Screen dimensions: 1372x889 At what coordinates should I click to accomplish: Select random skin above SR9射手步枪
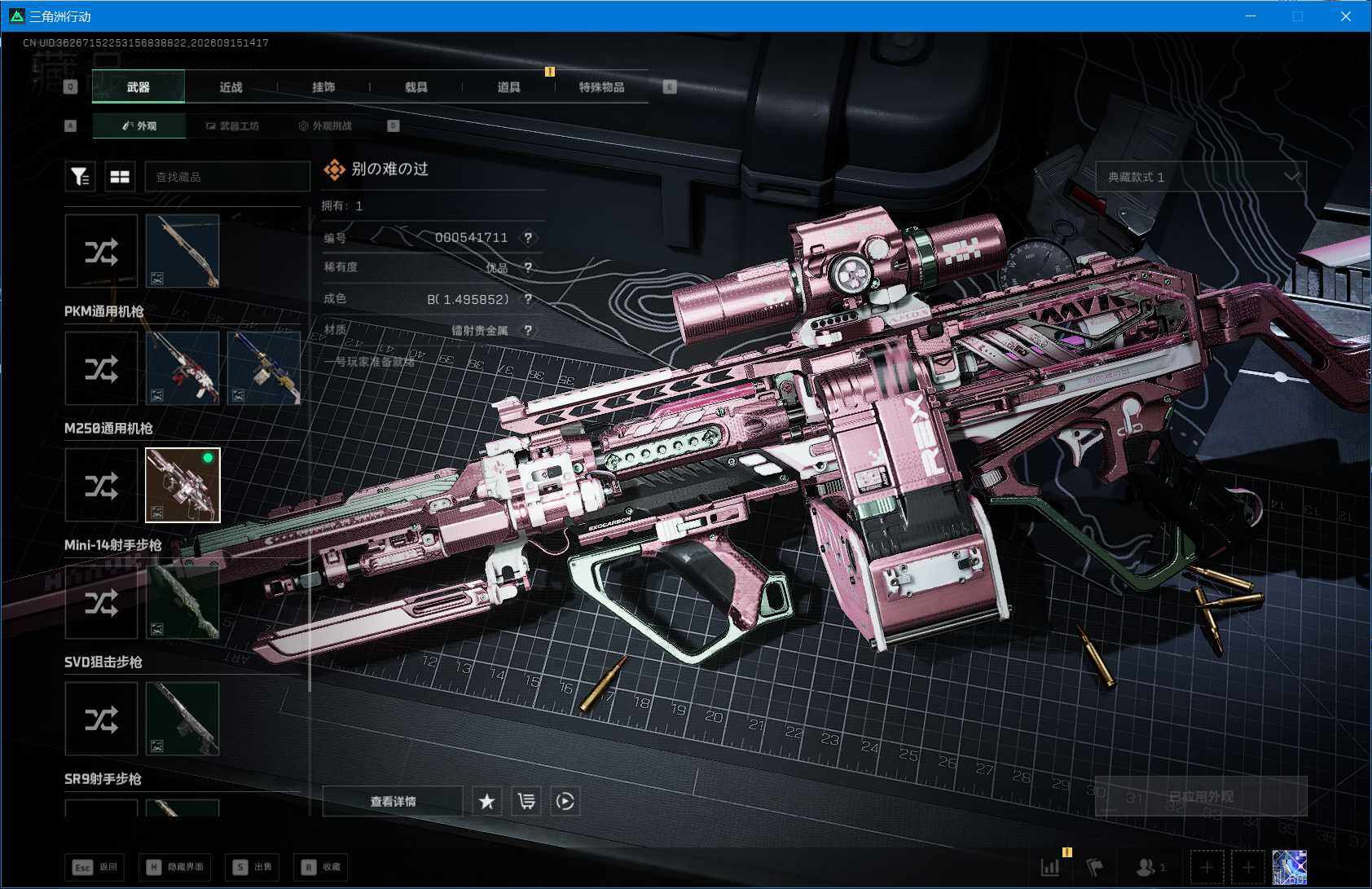[x=101, y=720]
